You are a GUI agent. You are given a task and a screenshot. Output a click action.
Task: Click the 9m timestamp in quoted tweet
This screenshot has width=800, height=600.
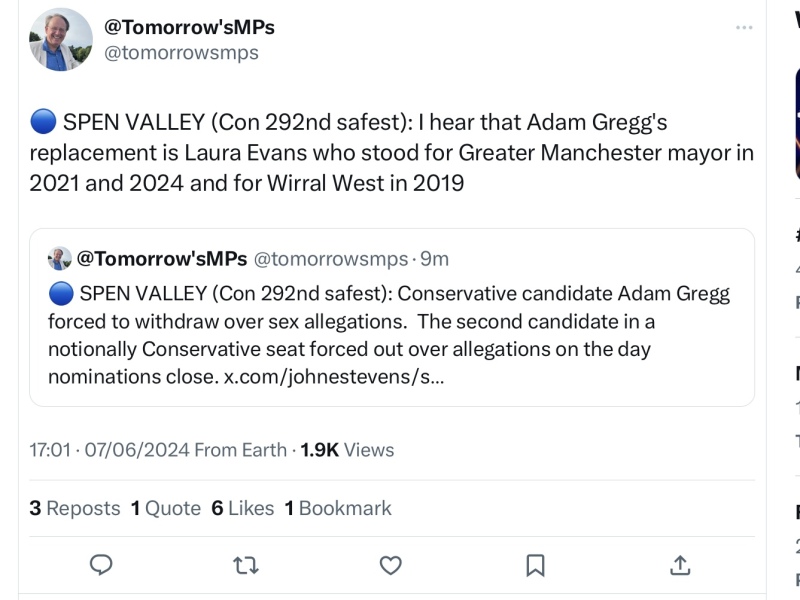pos(434,259)
